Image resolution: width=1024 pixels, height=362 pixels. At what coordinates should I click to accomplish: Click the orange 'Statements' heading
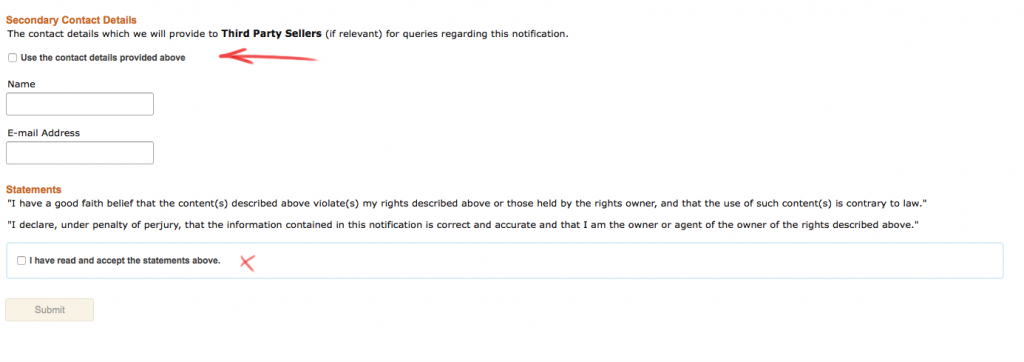(33, 189)
